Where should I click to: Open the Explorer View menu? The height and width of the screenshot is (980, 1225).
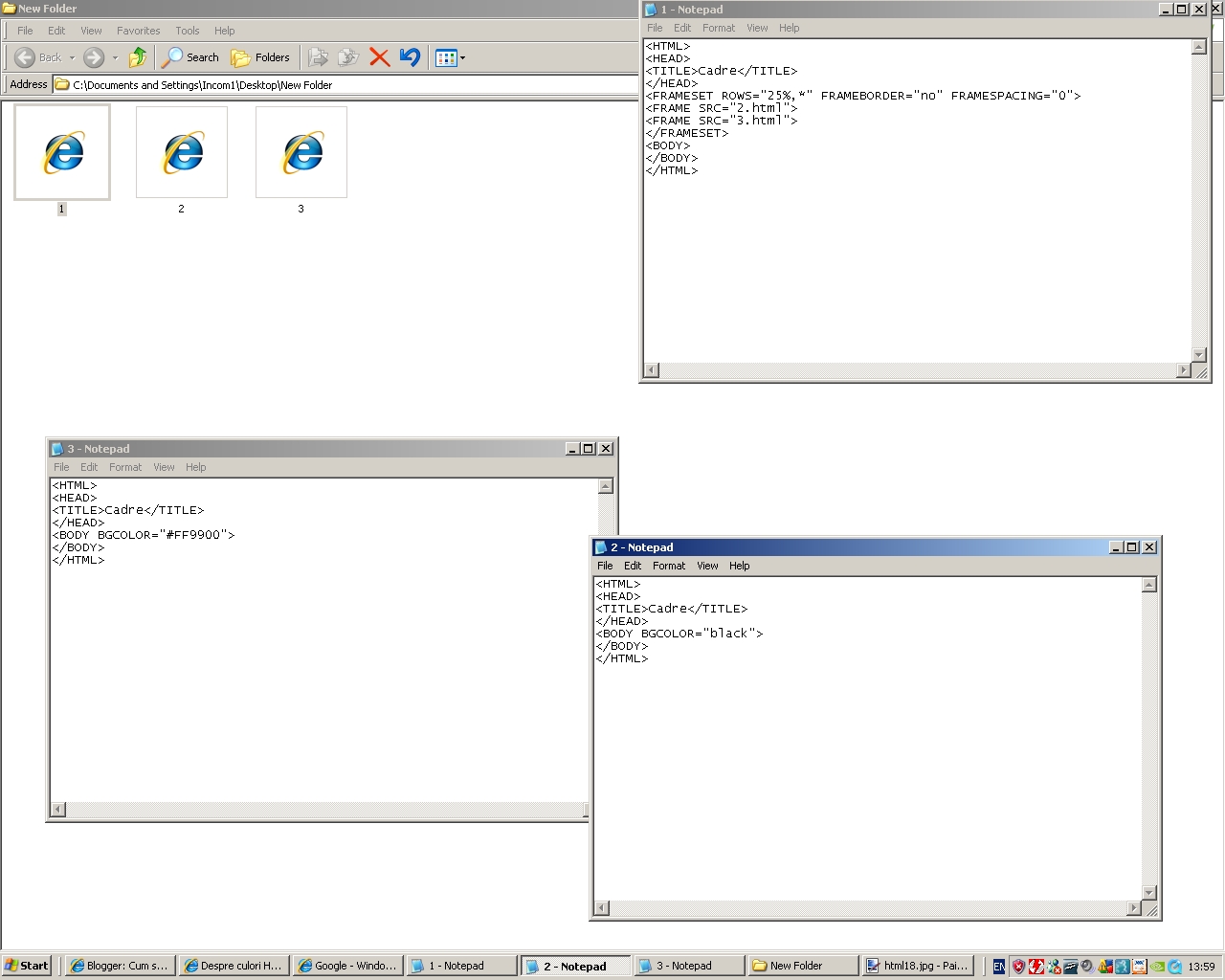91,31
